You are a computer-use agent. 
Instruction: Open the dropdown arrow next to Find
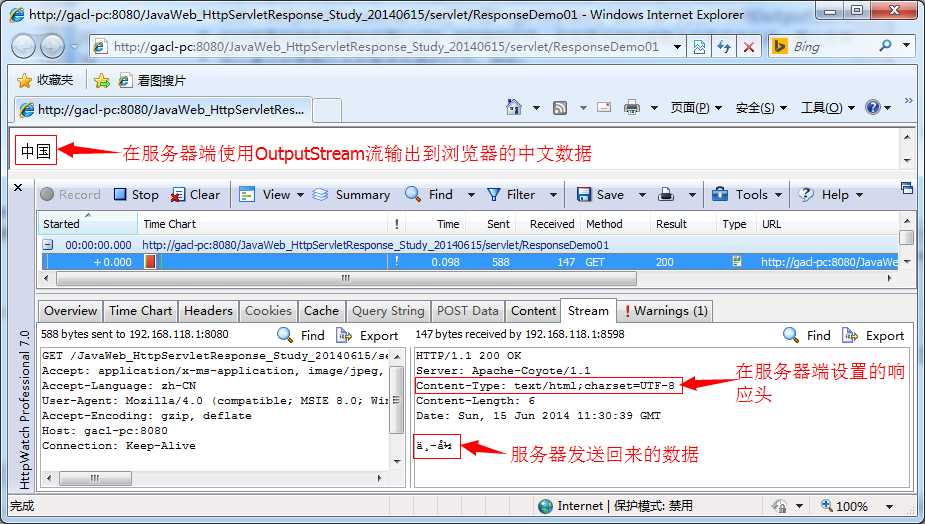coord(471,195)
